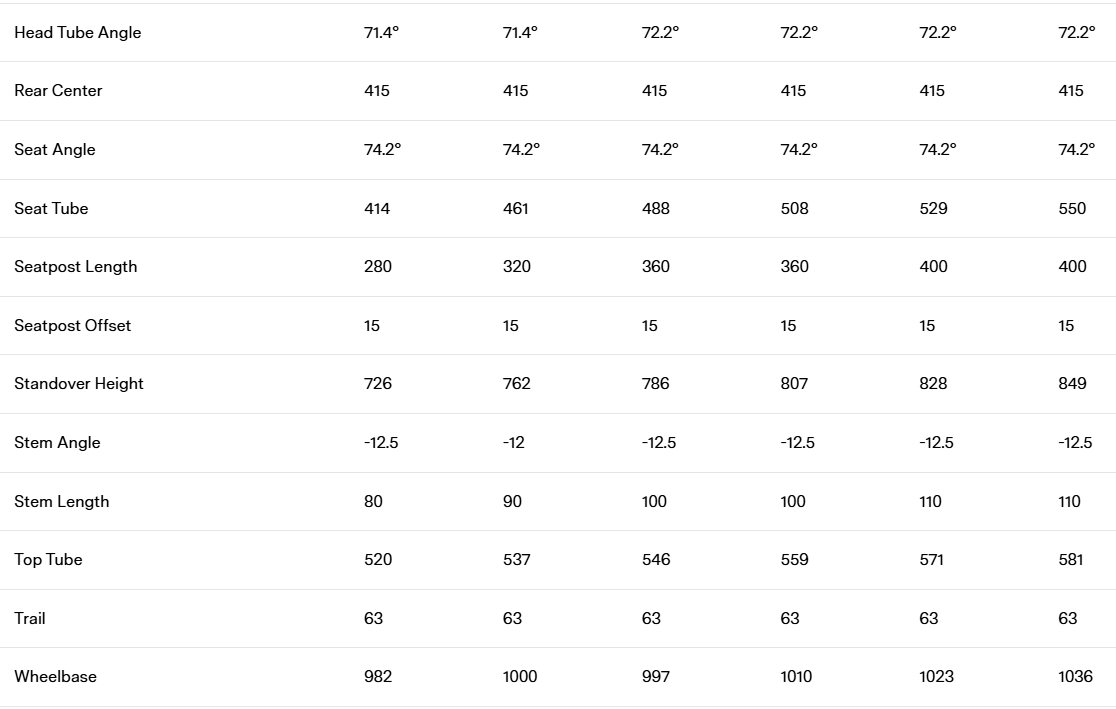Image resolution: width=1116 pixels, height=709 pixels.
Task: Select the Seatpost Offset row label
Action: pos(73,326)
